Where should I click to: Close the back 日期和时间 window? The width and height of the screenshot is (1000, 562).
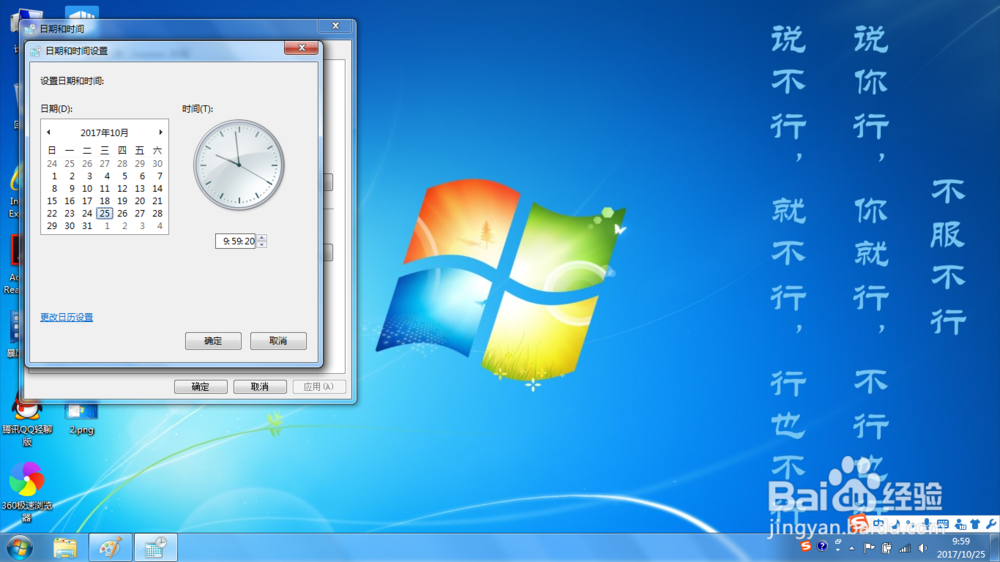click(x=335, y=26)
